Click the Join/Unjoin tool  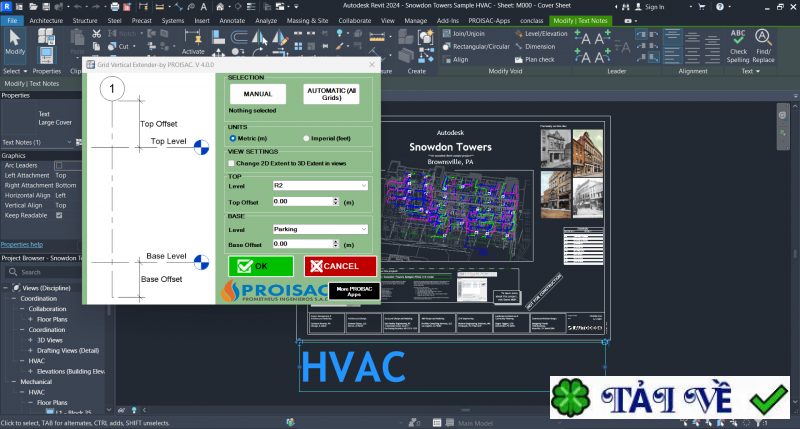coord(469,33)
